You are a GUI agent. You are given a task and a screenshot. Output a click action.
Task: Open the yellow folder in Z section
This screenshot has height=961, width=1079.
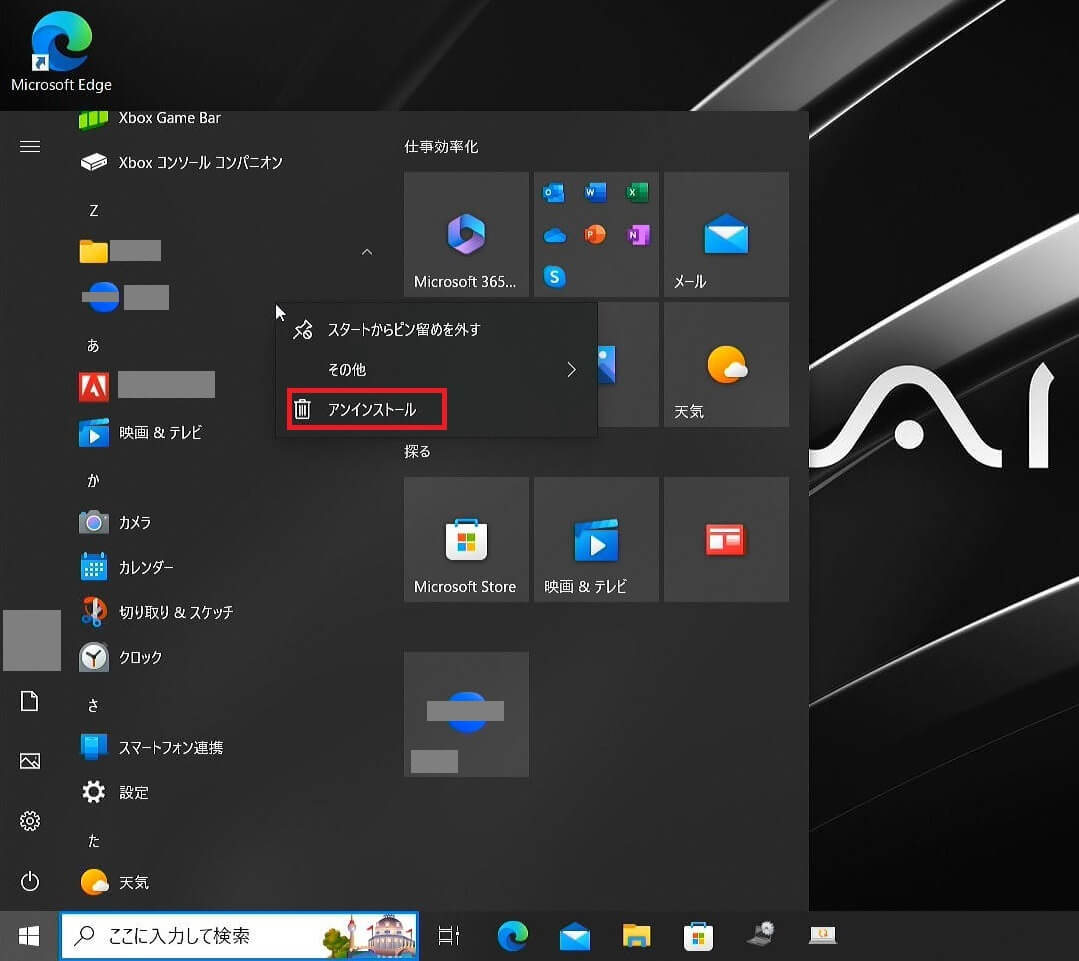(x=94, y=251)
